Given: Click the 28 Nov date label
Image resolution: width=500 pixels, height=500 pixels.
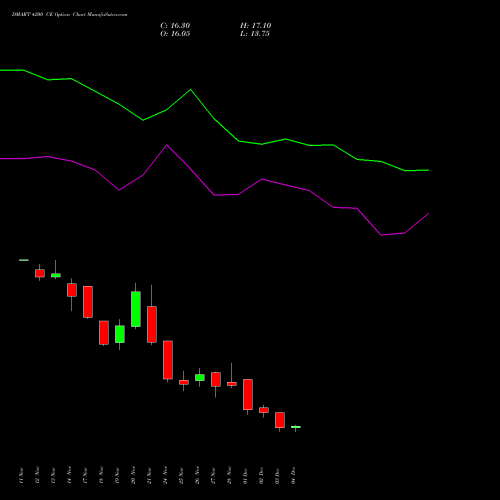Looking at the screenshot, I should [229, 476].
